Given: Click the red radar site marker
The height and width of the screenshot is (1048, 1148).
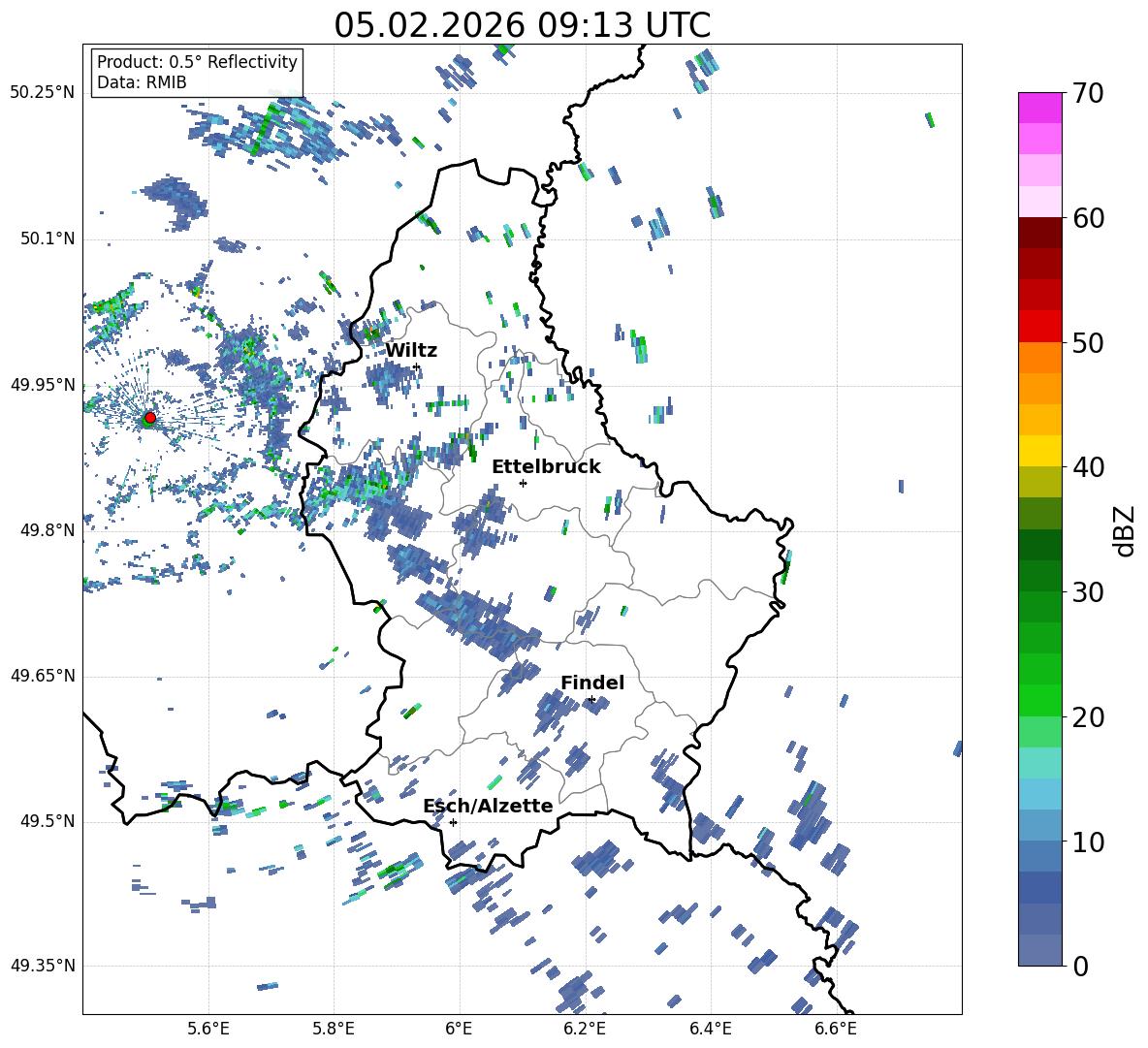Looking at the screenshot, I should (x=149, y=418).
